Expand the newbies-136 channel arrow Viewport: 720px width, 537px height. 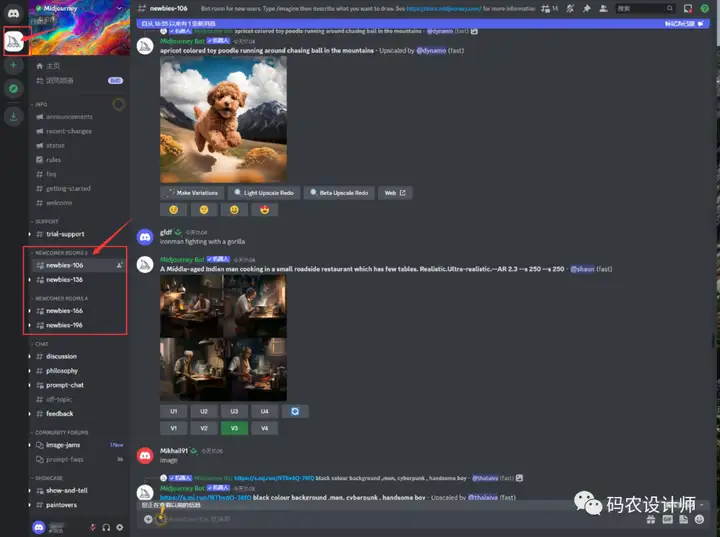30,280
